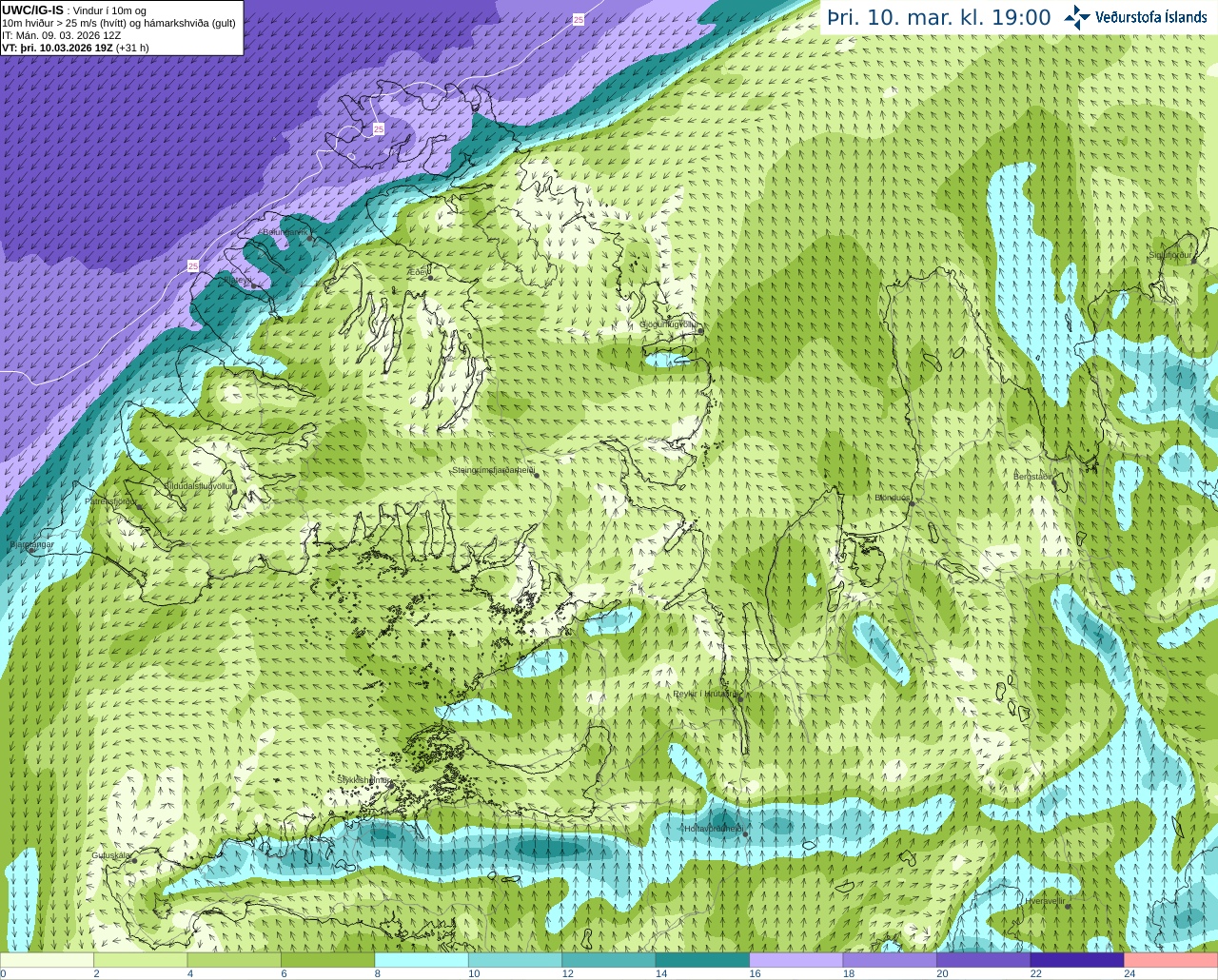Select the Gufuskálar station label

[x=111, y=855]
